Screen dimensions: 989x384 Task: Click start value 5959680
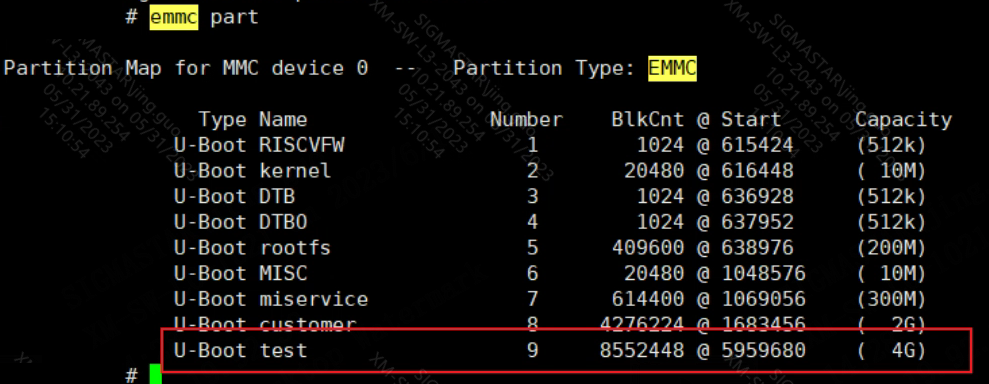(764, 350)
